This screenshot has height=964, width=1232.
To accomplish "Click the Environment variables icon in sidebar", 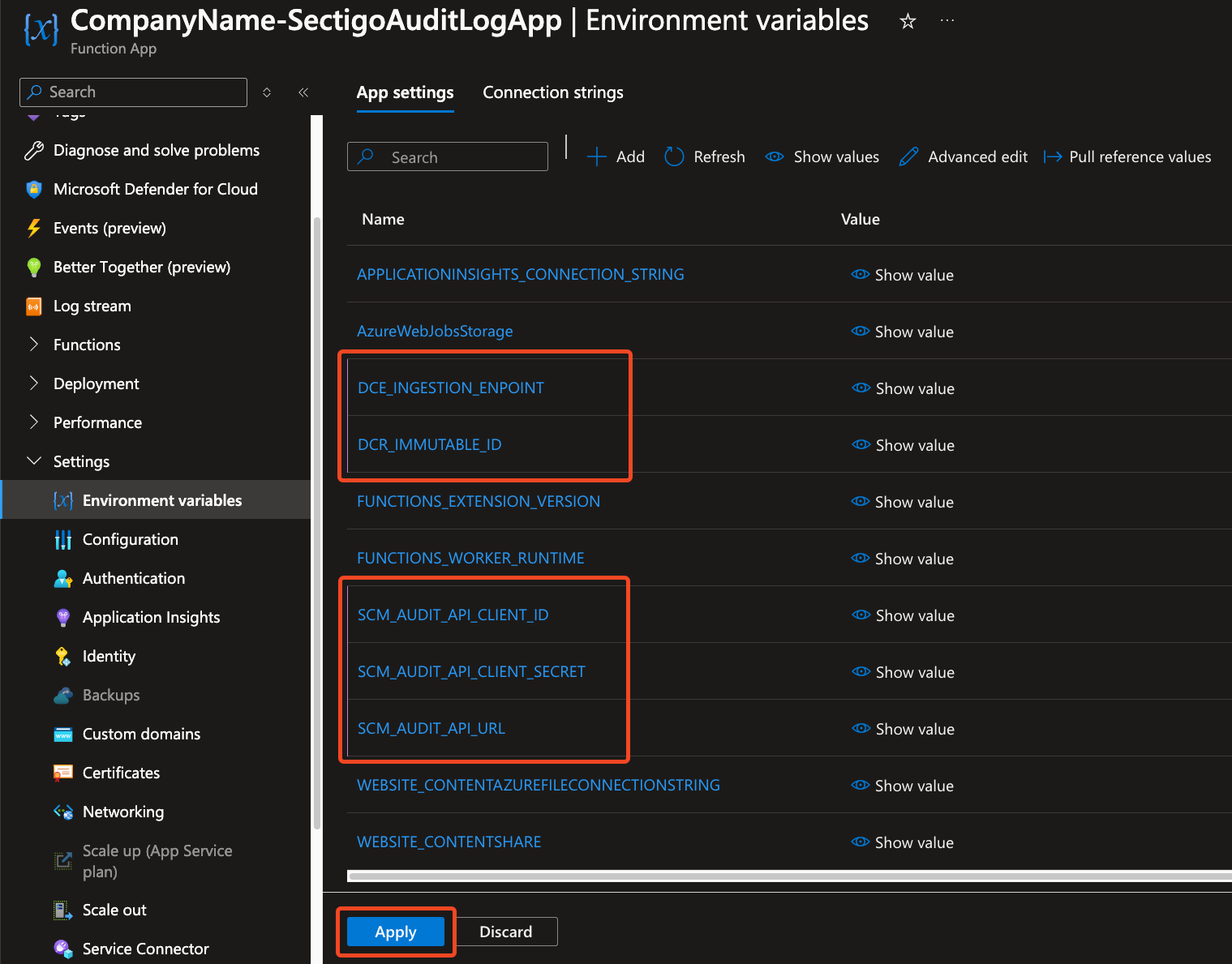I will pos(63,500).
